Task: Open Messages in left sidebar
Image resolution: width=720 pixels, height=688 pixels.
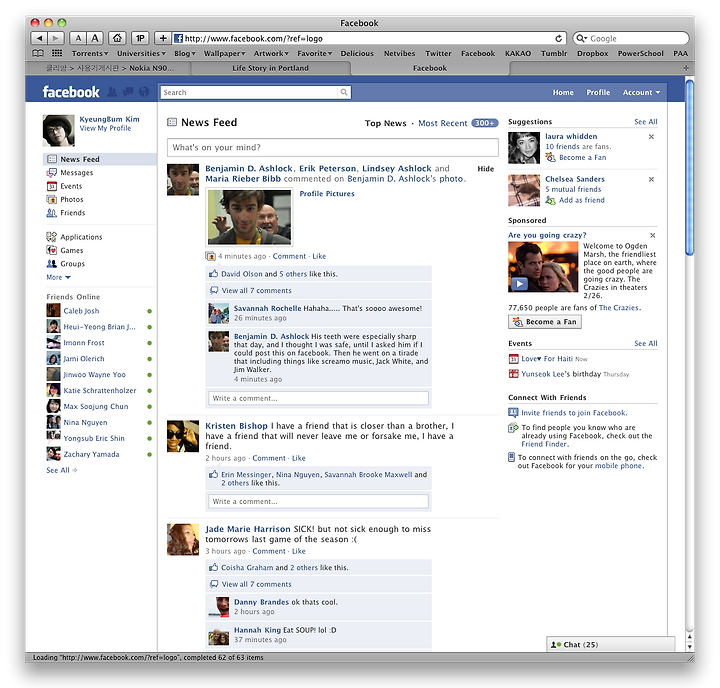Action: tap(77, 173)
